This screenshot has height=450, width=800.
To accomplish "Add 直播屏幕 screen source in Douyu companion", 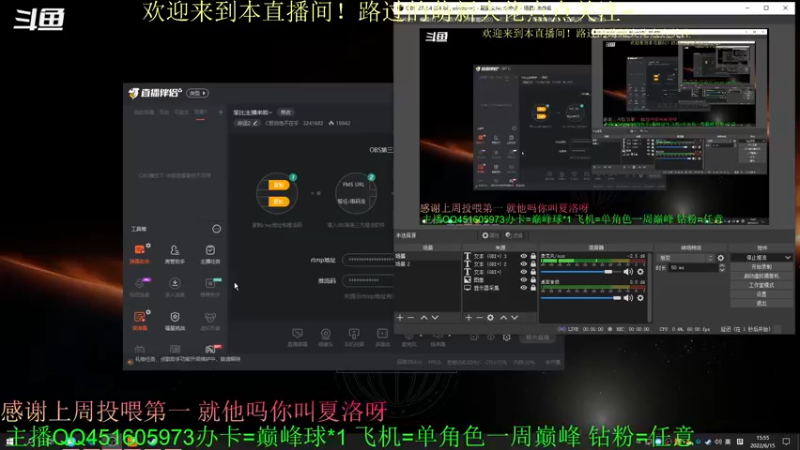I will click(x=297, y=337).
